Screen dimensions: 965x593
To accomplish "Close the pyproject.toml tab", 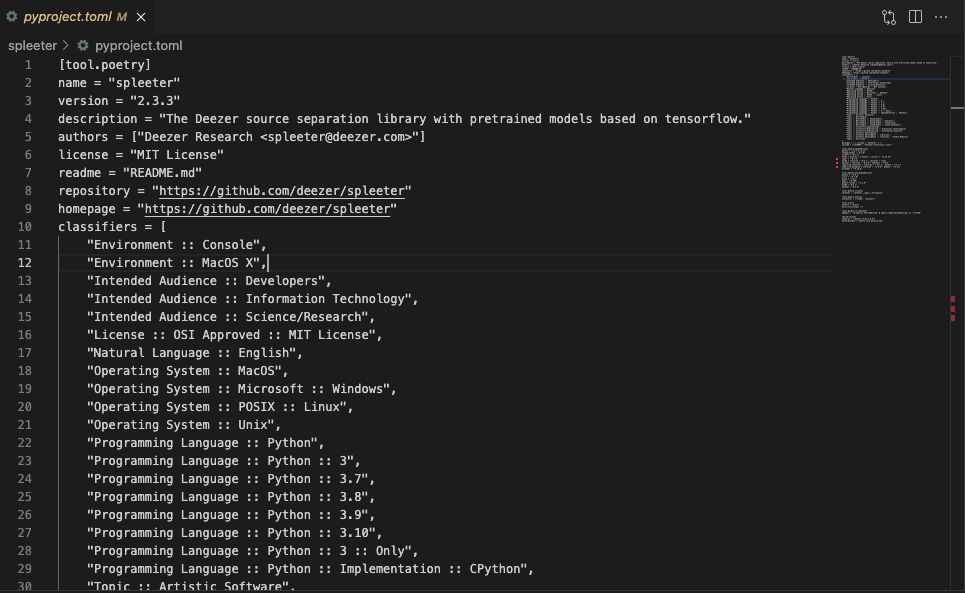I will pyautogui.click(x=141, y=17).
